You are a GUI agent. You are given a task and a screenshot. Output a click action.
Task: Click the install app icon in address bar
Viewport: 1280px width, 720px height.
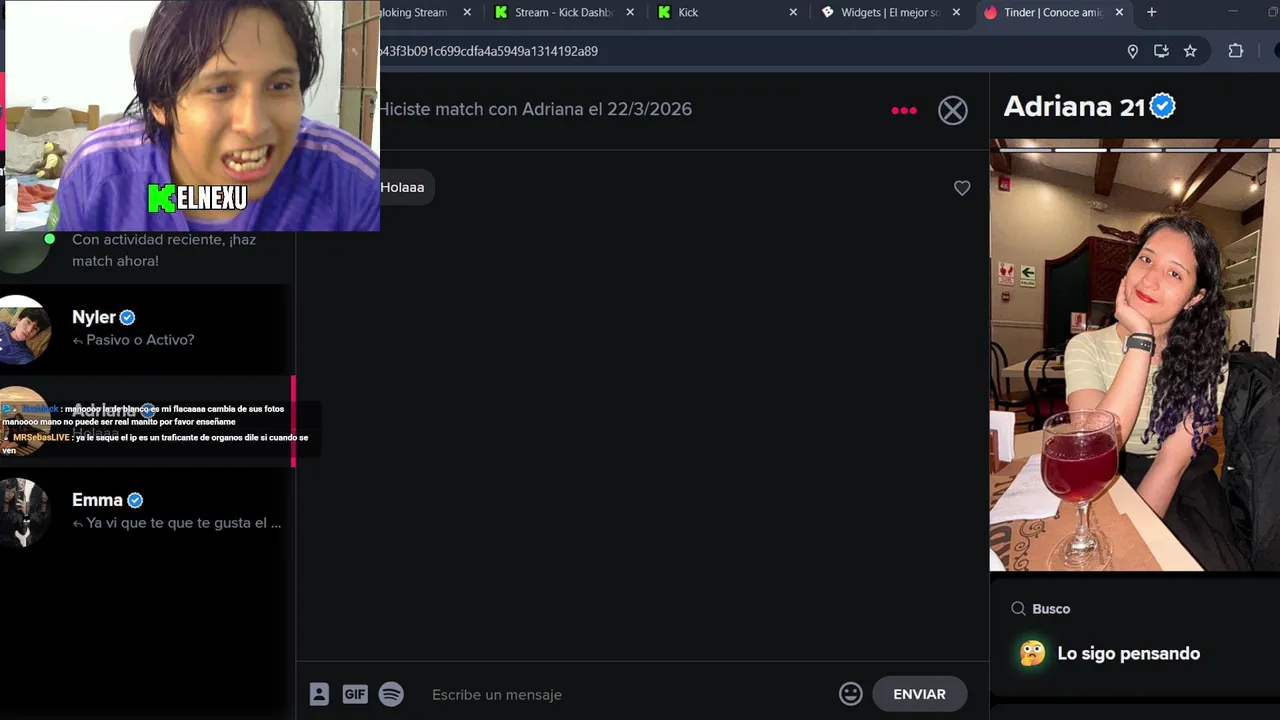point(1161,51)
